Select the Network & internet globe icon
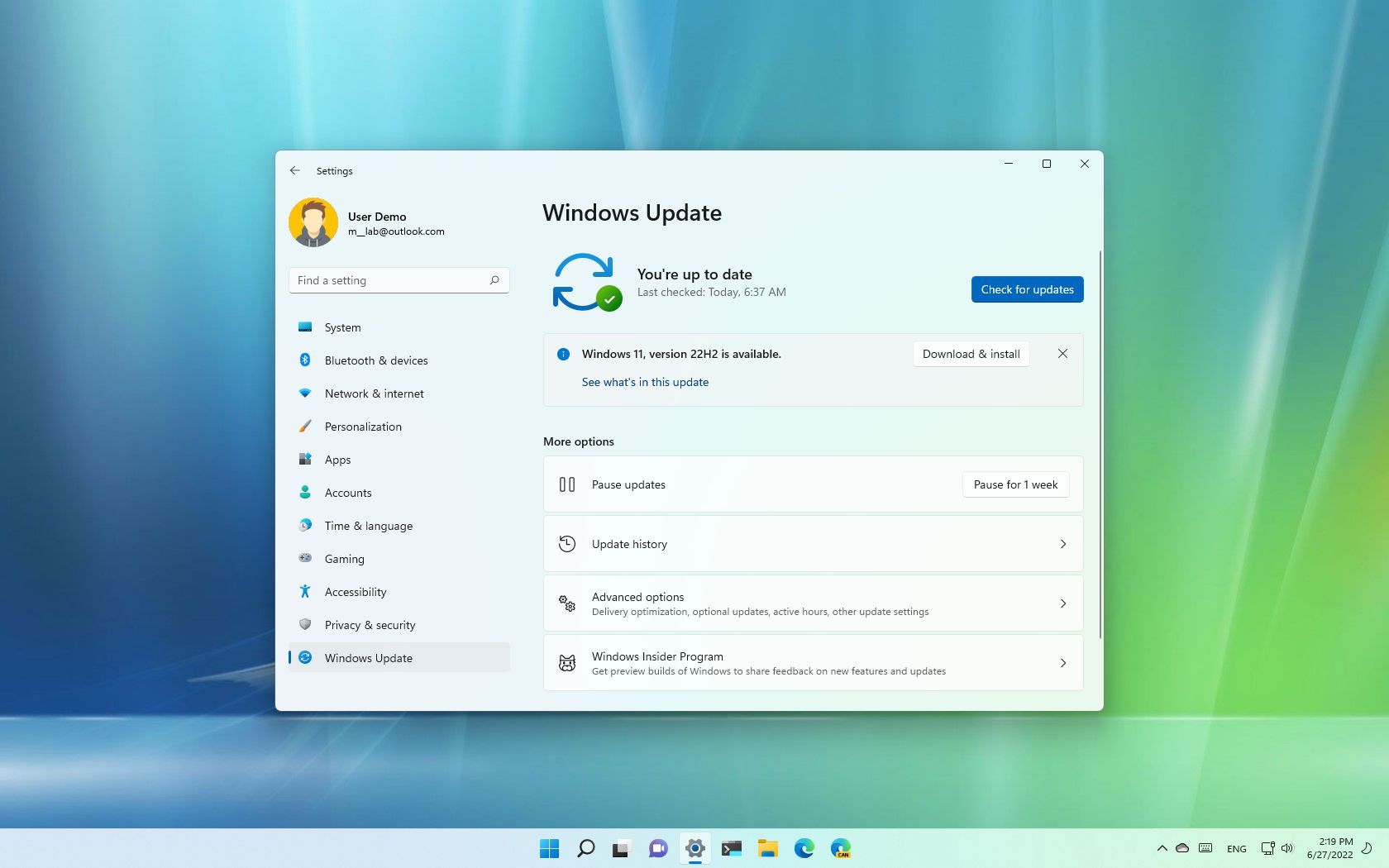 coord(306,393)
